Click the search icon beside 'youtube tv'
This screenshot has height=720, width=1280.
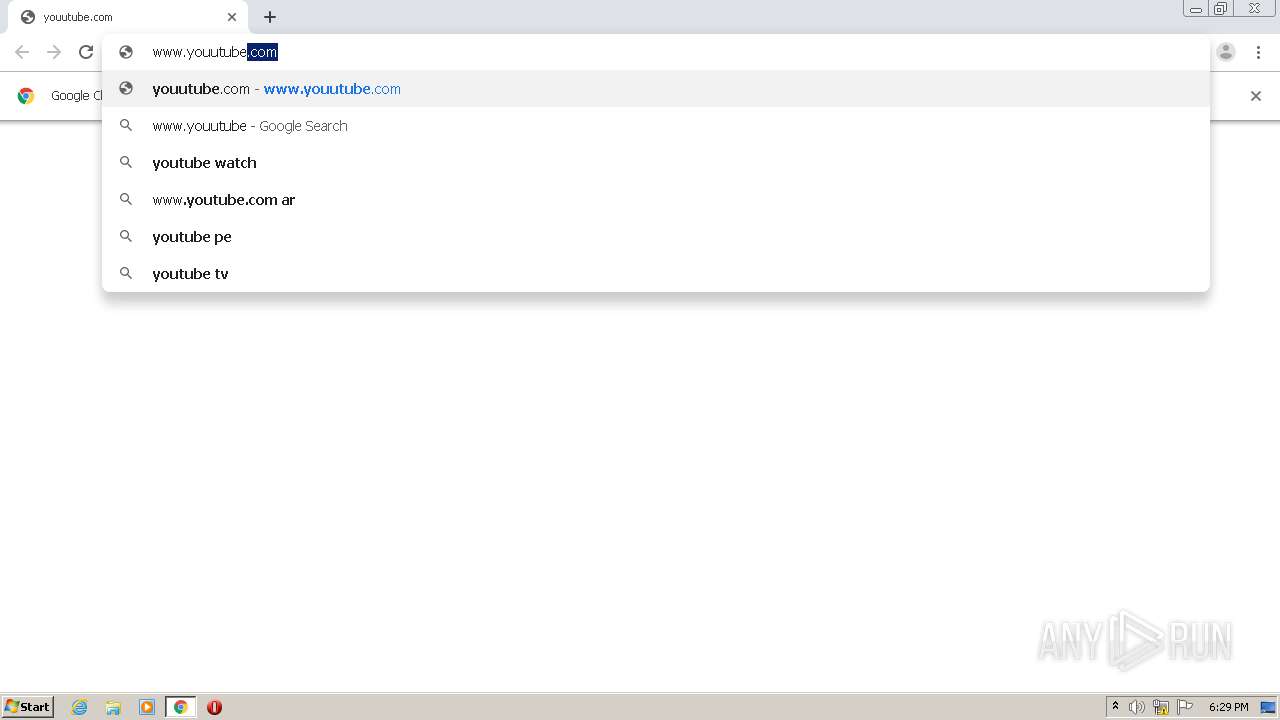click(126, 273)
